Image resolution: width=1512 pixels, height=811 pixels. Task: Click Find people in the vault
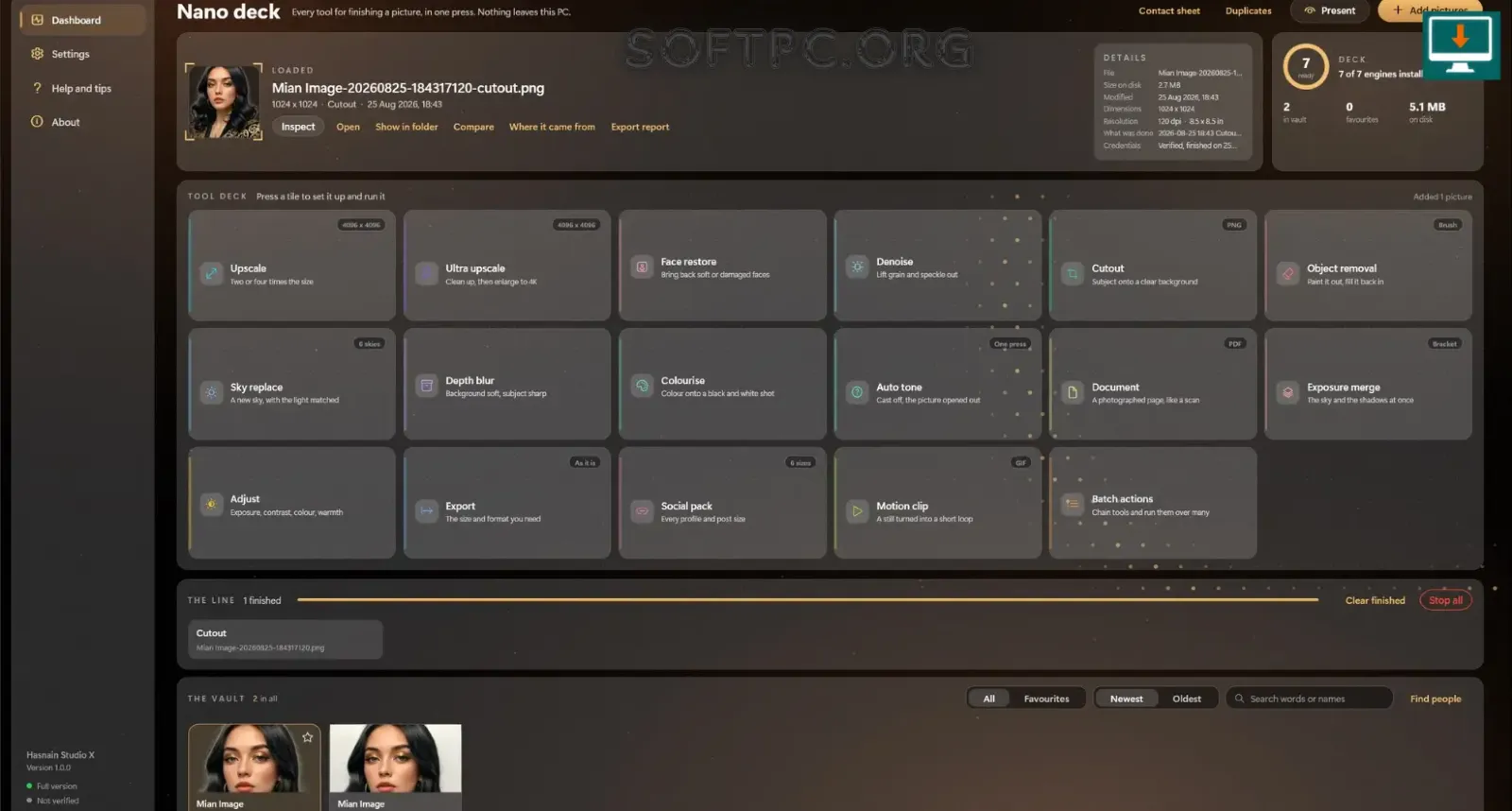tap(1435, 699)
